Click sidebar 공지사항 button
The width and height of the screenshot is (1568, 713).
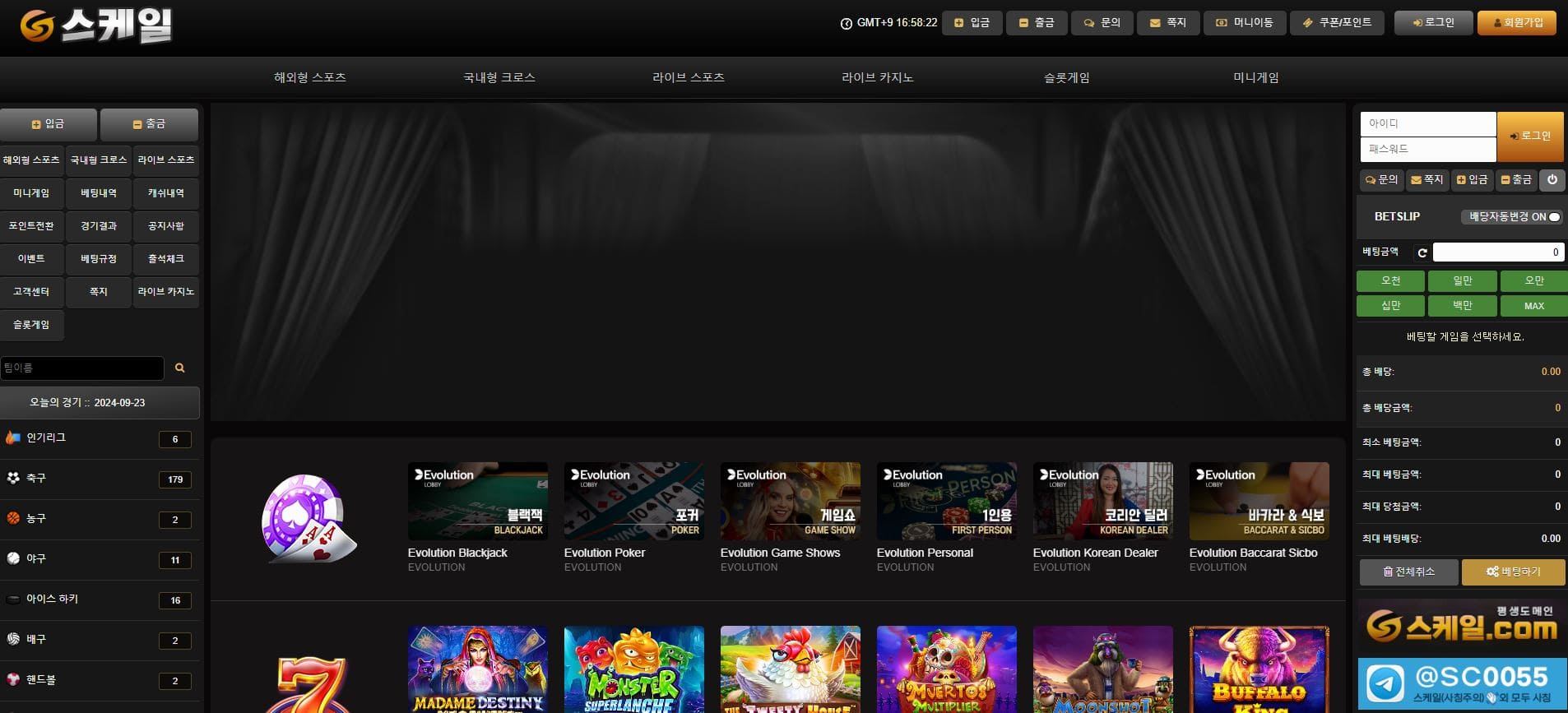coord(166,226)
